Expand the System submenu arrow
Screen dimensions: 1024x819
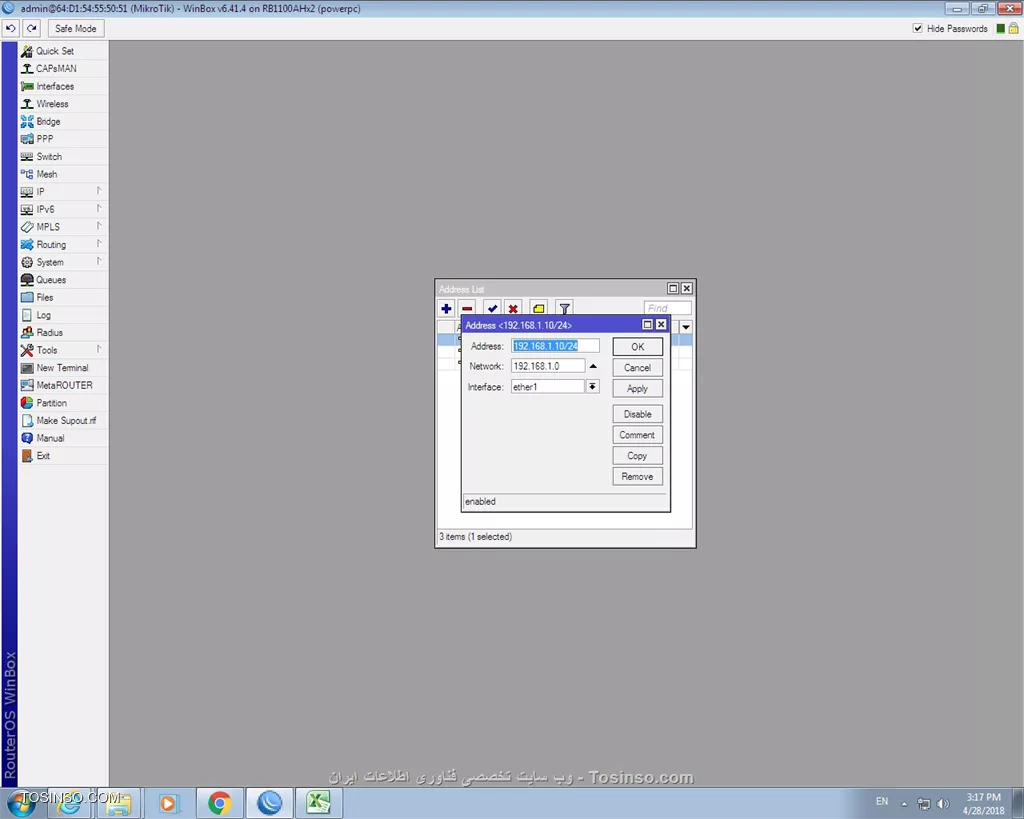99,261
